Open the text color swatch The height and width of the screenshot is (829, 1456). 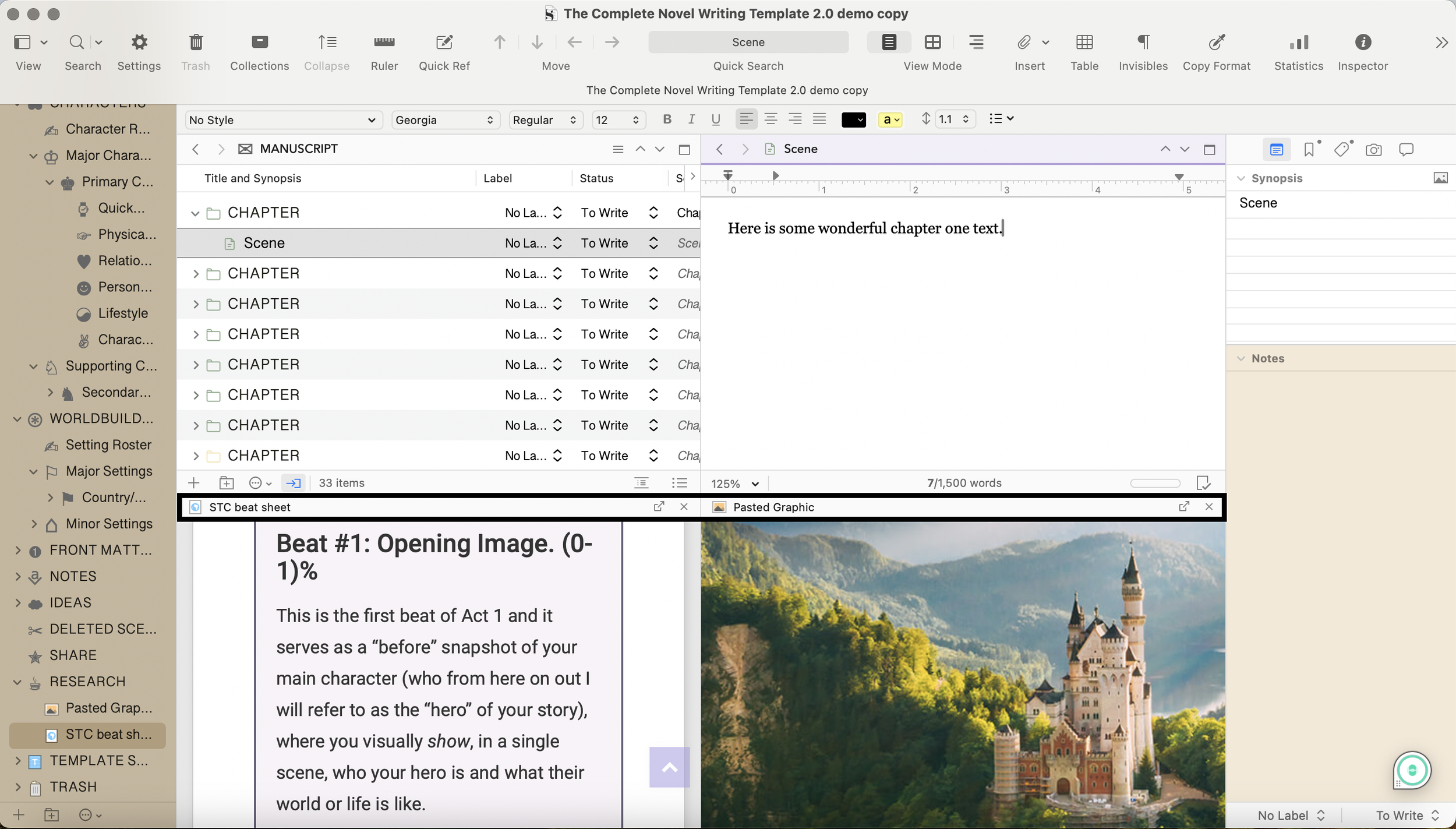[853, 119]
